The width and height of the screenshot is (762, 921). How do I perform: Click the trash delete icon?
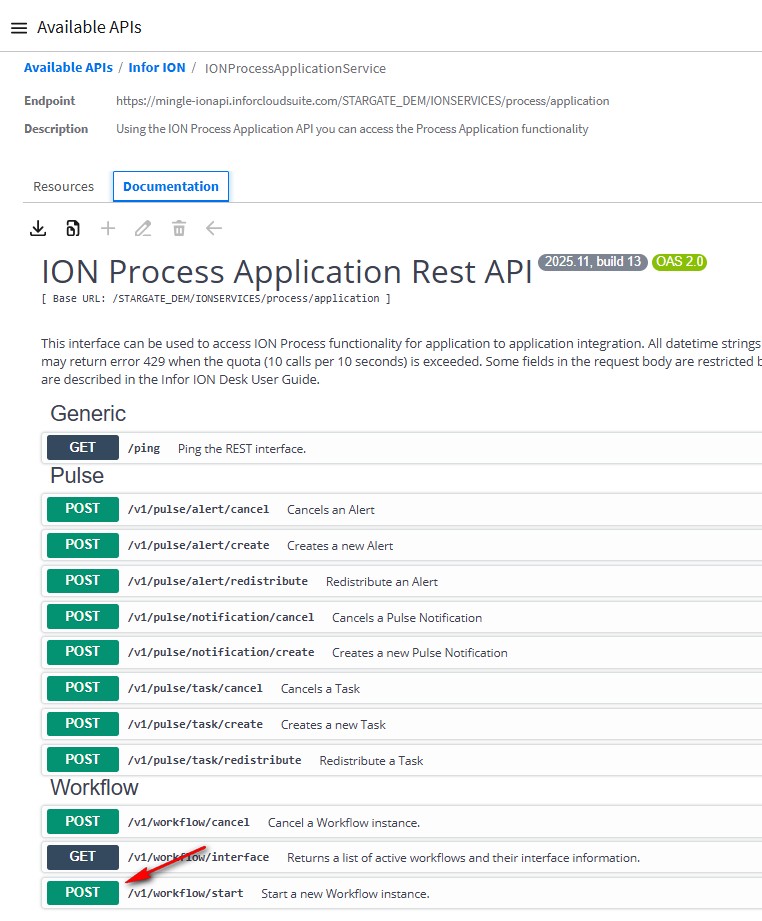(x=179, y=229)
